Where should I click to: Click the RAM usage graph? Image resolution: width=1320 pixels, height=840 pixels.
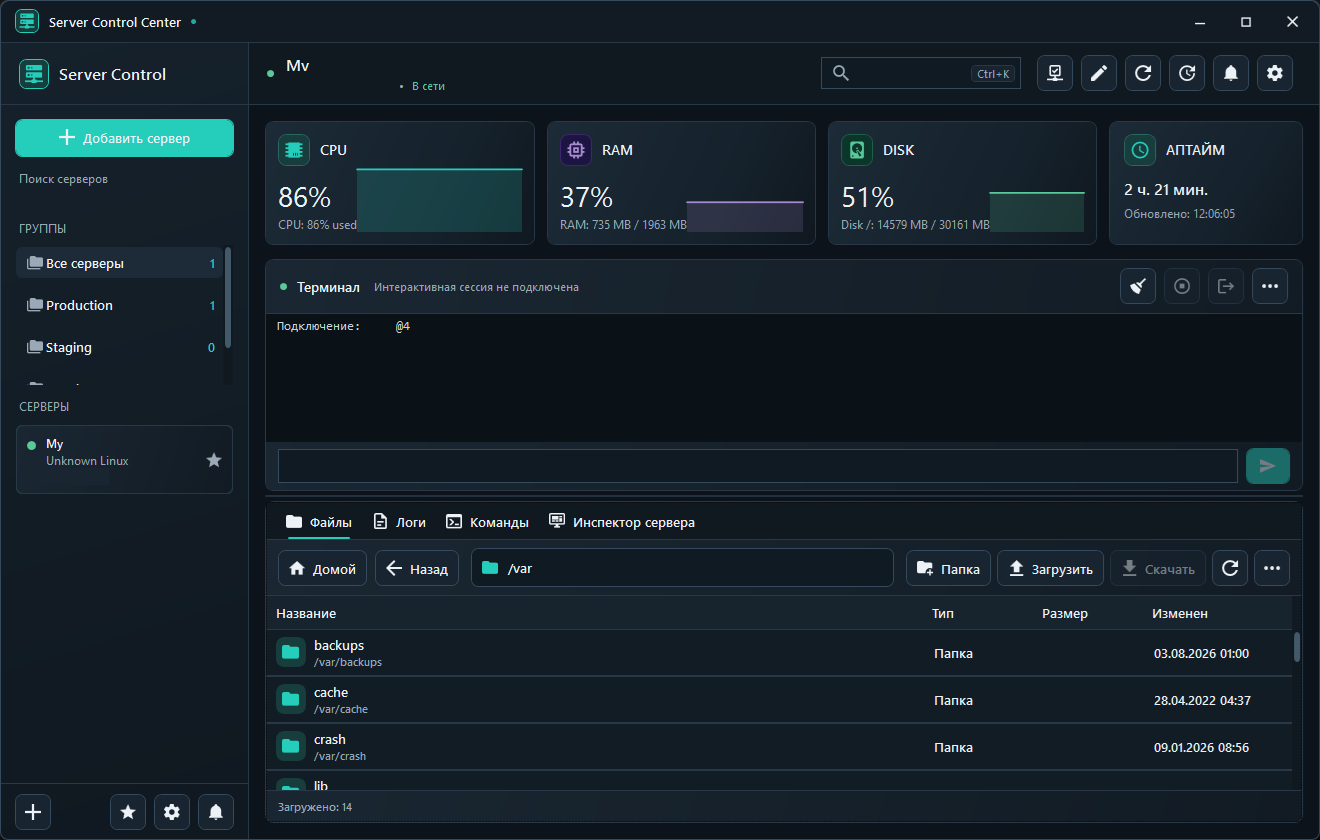coord(745,216)
